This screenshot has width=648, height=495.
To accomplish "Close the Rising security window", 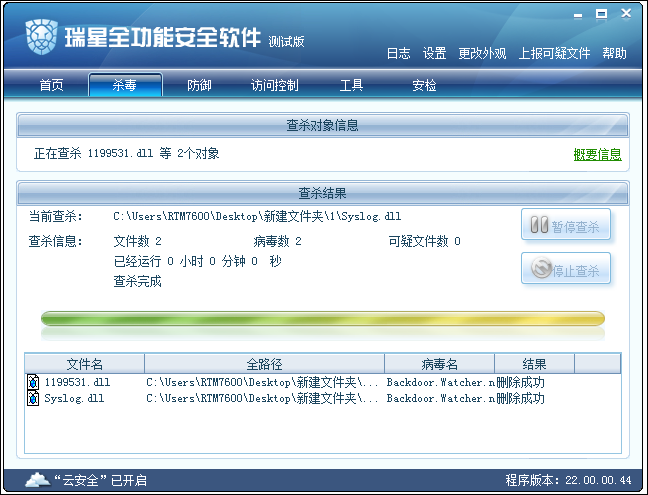I will pos(626,14).
